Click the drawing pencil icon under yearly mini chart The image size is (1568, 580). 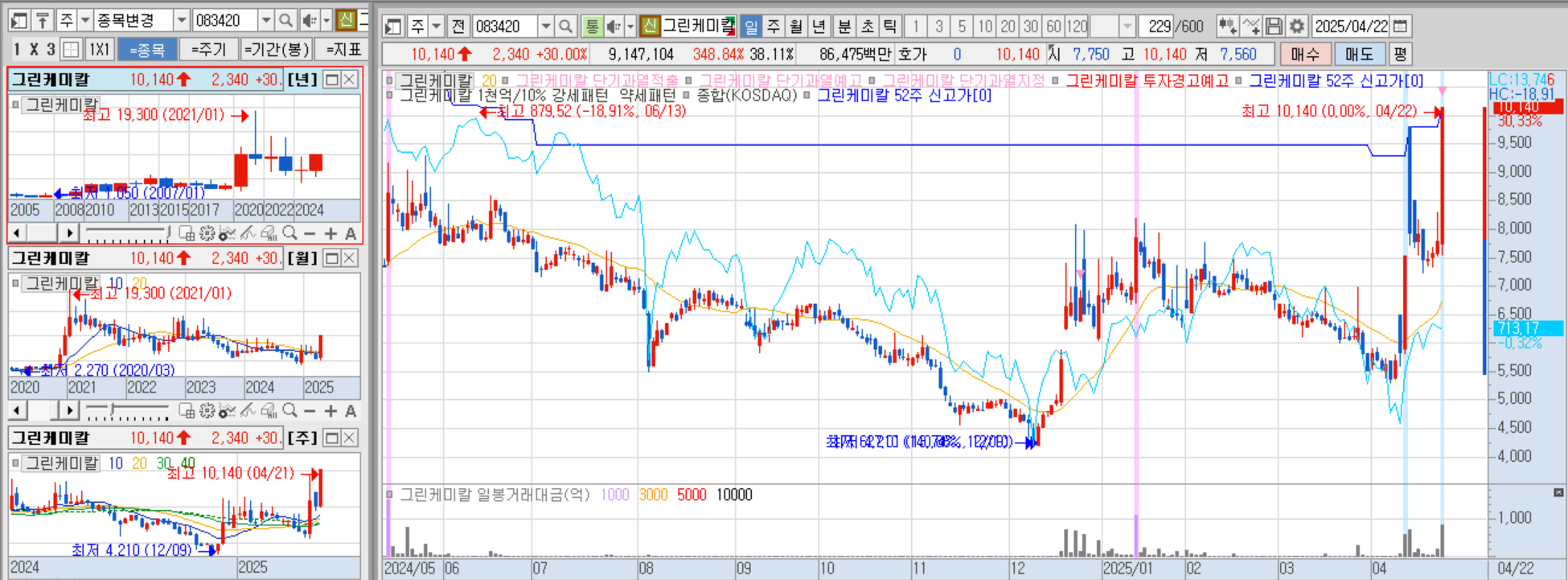(248, 233)
